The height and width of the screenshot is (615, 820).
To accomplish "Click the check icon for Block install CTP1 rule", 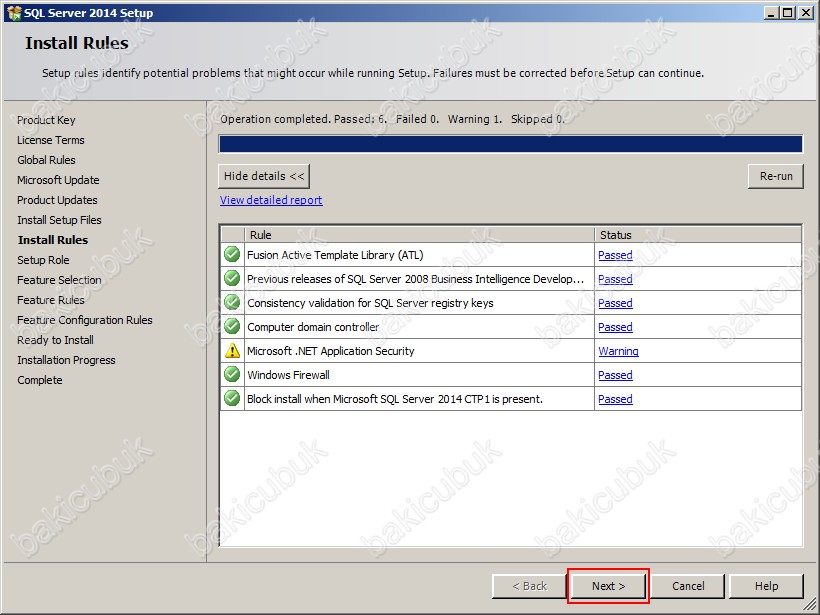I will click(x=232, y=399).
